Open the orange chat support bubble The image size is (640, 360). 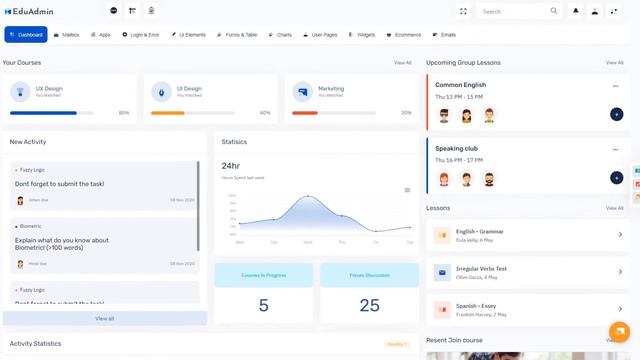point(619,331)
